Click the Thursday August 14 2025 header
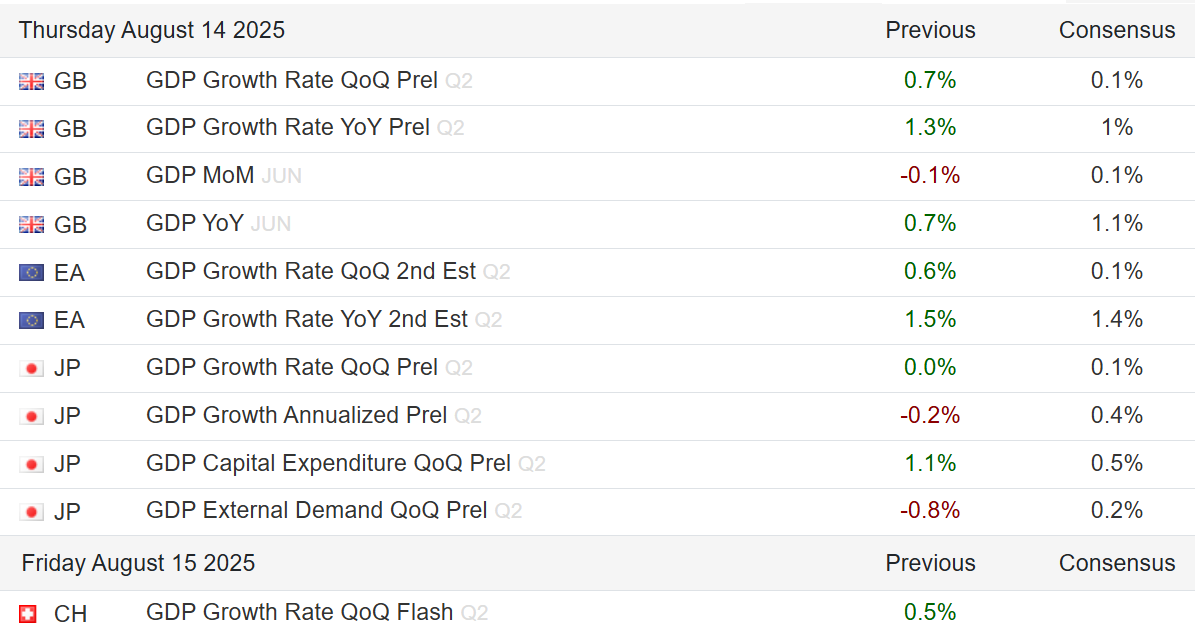 pyautogui.click(x=152, y=30)
